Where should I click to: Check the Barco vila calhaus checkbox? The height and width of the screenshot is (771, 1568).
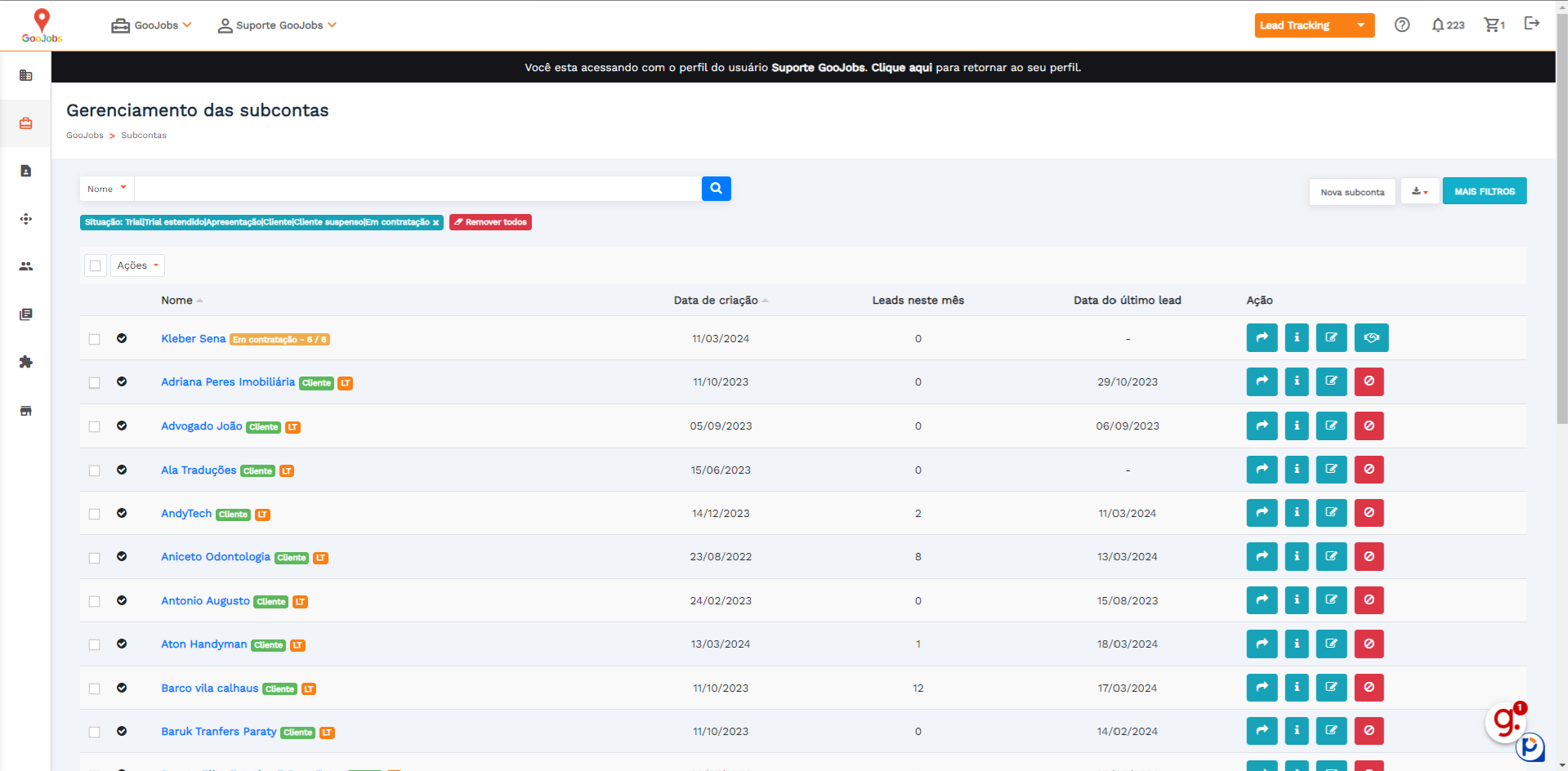(95, 689)
